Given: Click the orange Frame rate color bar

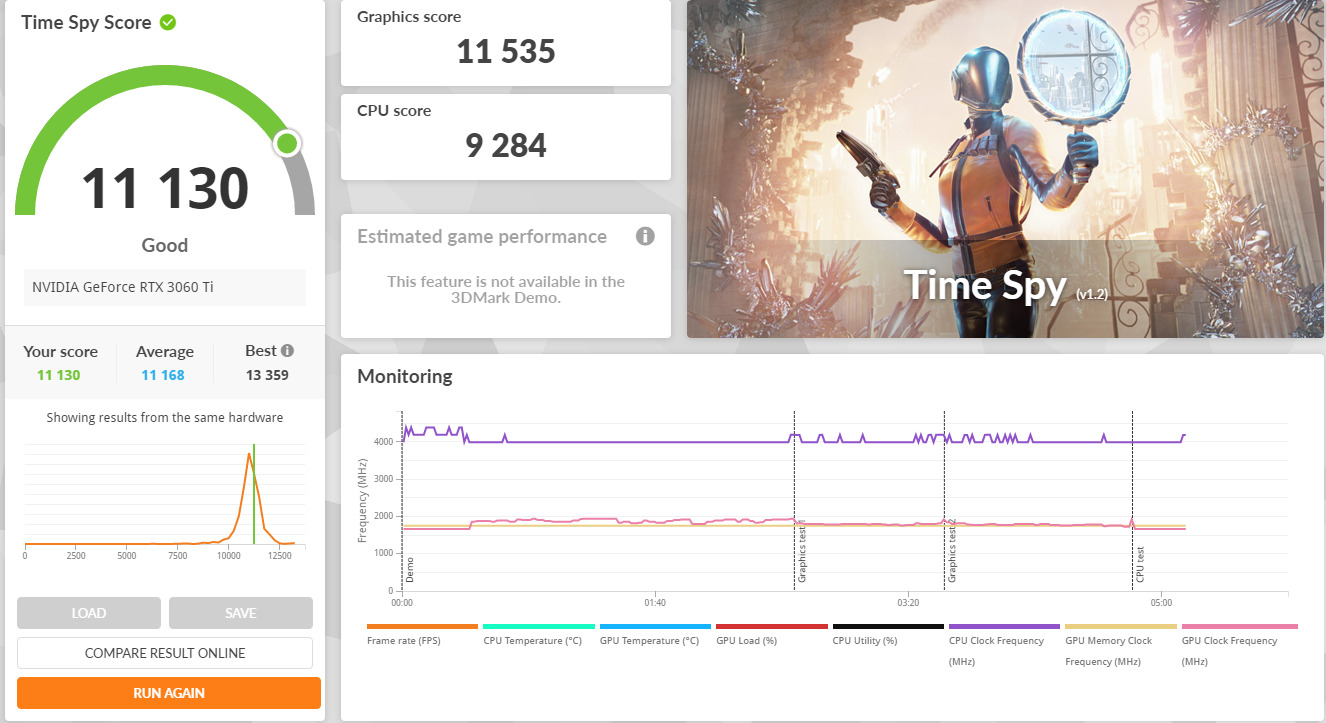Looking at the screenshot, I should pyautogui.click(x=423, y=626).
